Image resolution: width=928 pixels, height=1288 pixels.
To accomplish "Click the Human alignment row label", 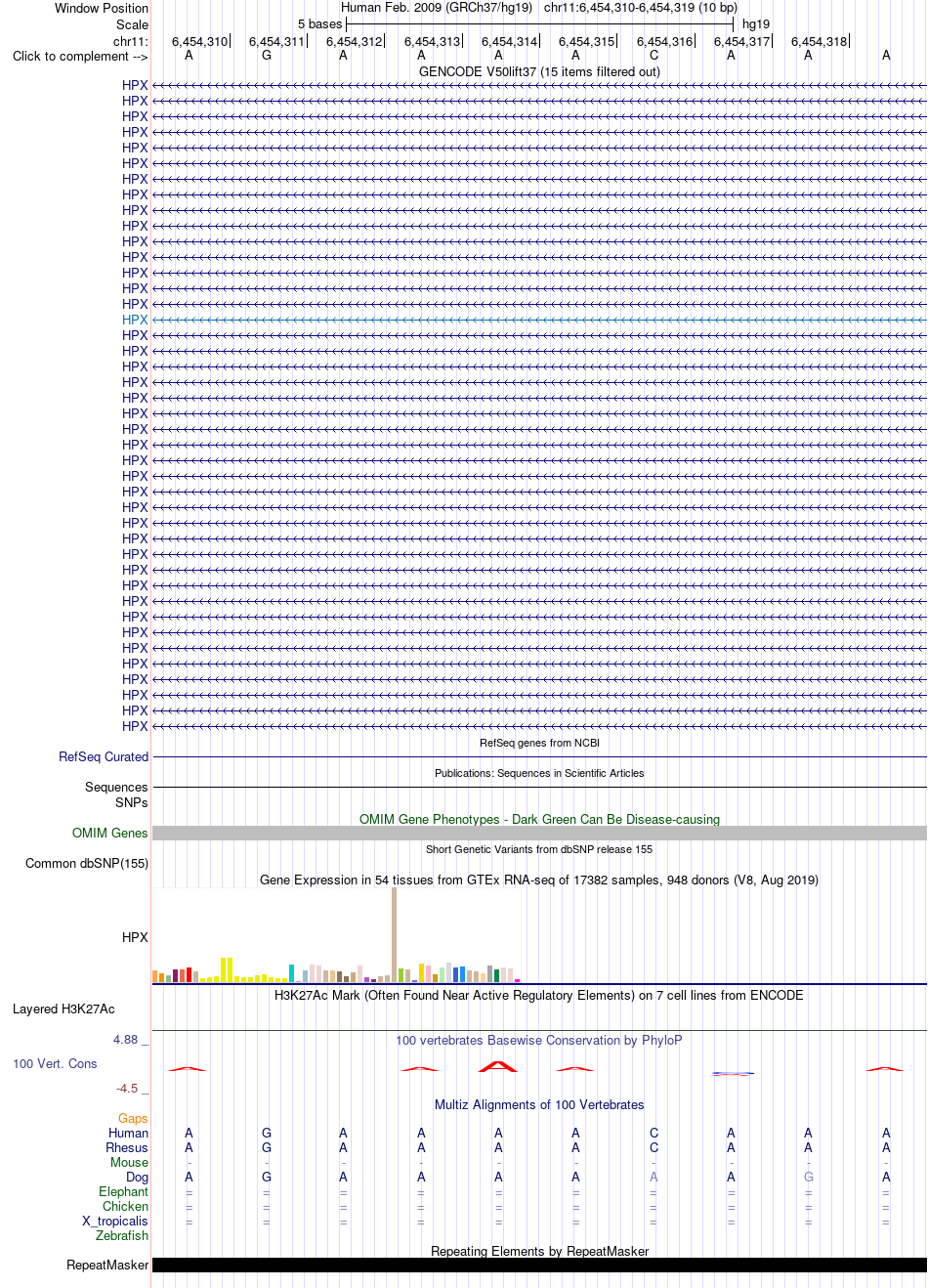I will pyautogui.click(x=128, y=1133).
